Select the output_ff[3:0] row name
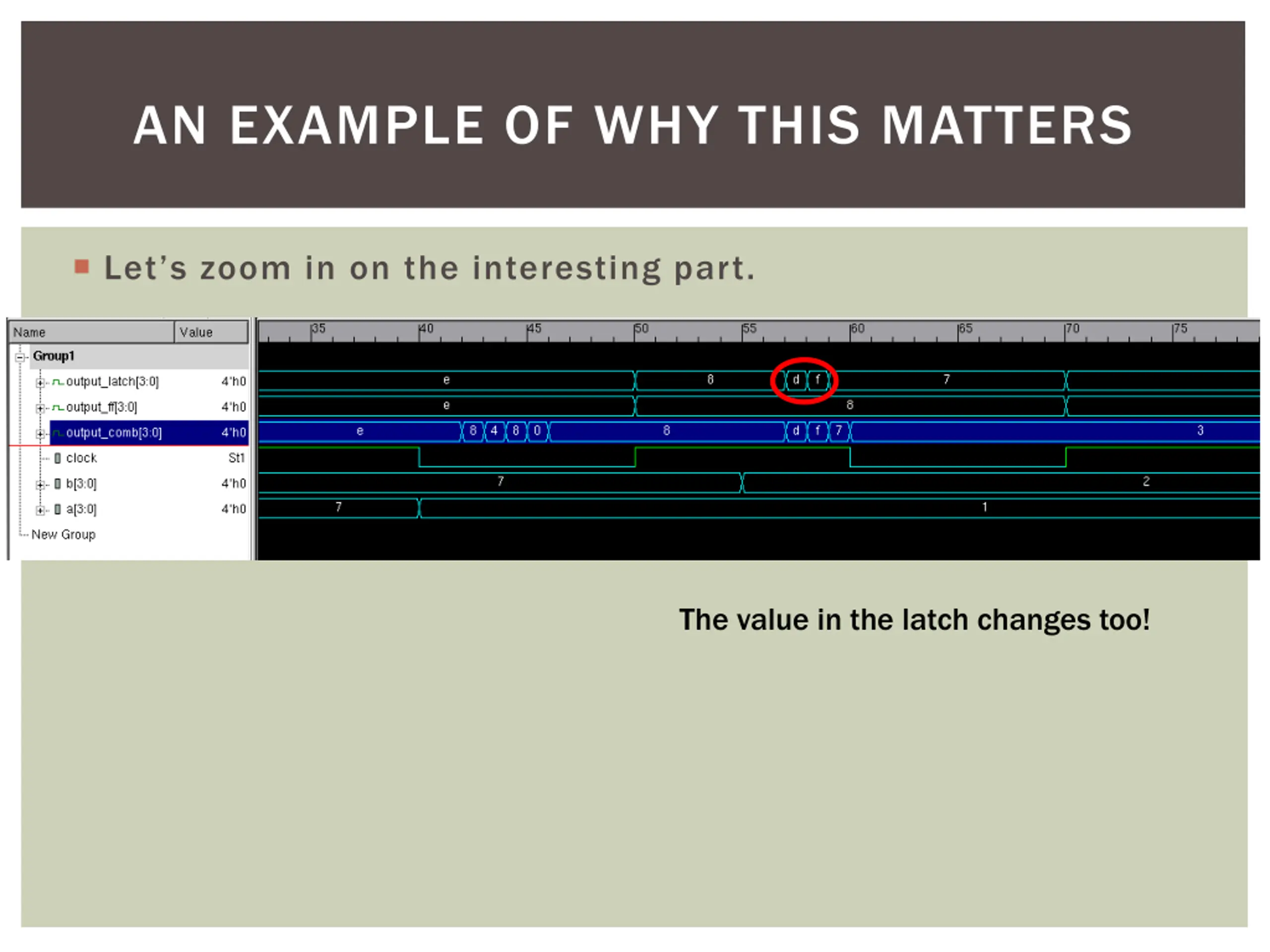The width and height of the screenshot is (1270, 952). (102, 408)
